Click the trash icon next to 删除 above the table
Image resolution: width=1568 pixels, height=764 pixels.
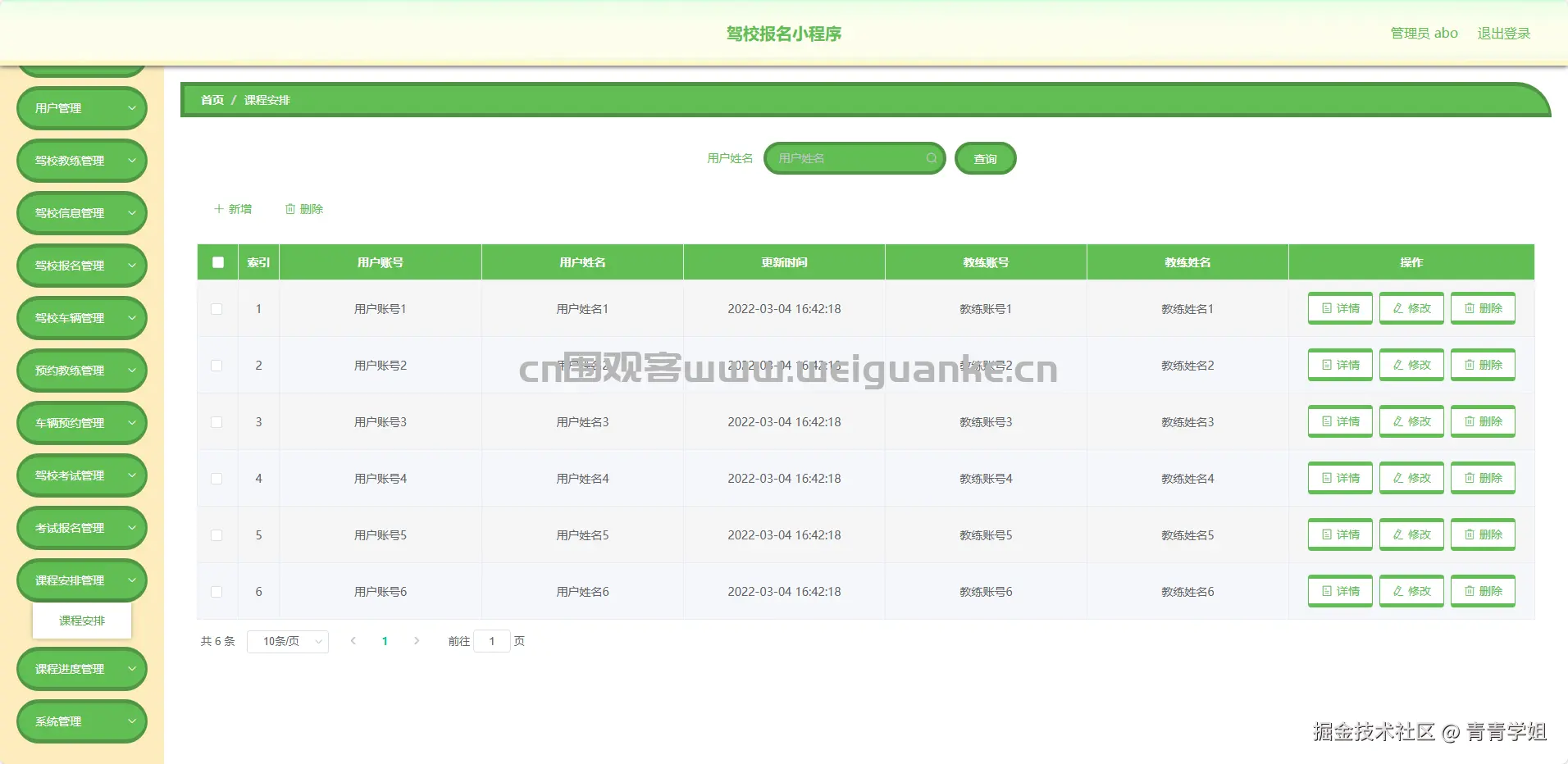[290, 209]
